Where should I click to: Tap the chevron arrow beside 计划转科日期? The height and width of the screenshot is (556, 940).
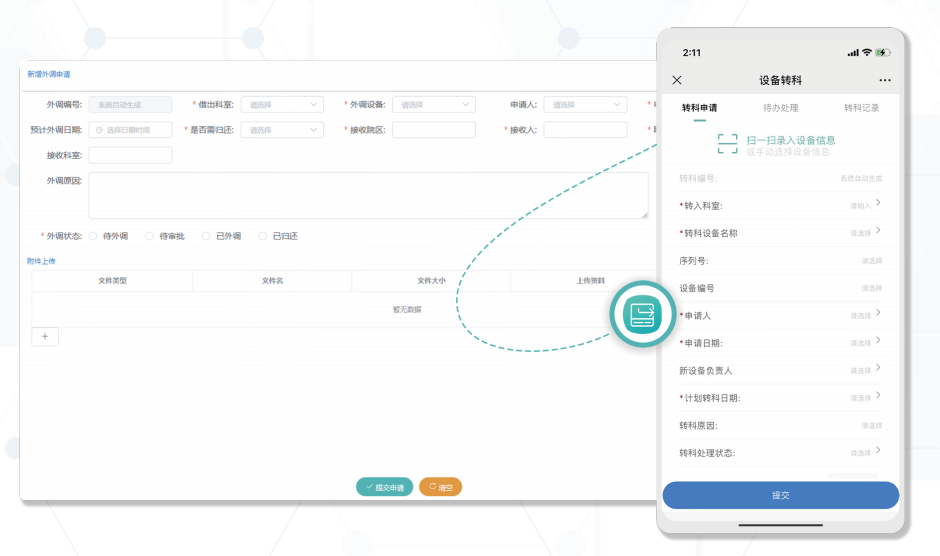pyautogui.click(x=878, y=396)
